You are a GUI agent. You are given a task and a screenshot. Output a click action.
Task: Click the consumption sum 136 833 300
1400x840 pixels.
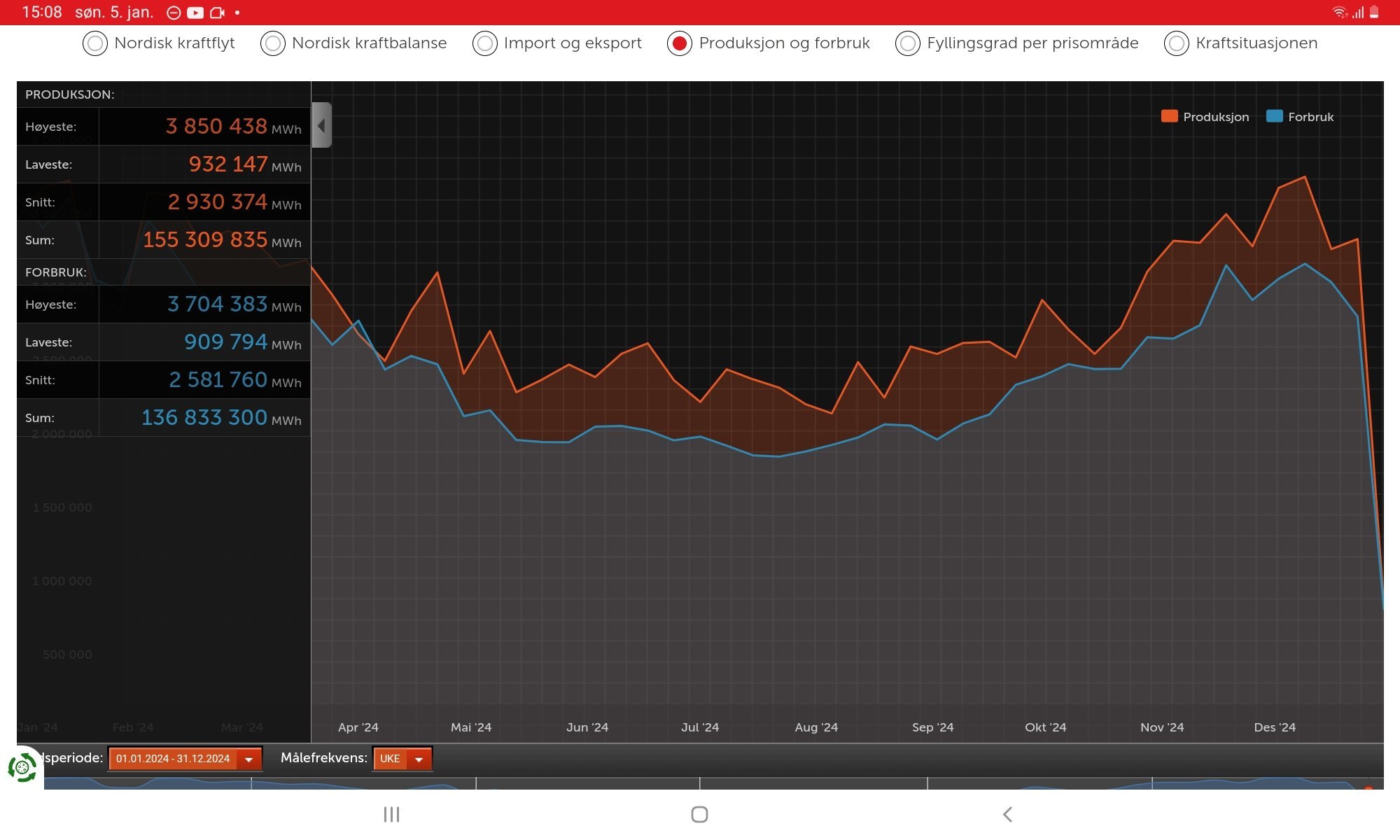(x=204, y=417)
